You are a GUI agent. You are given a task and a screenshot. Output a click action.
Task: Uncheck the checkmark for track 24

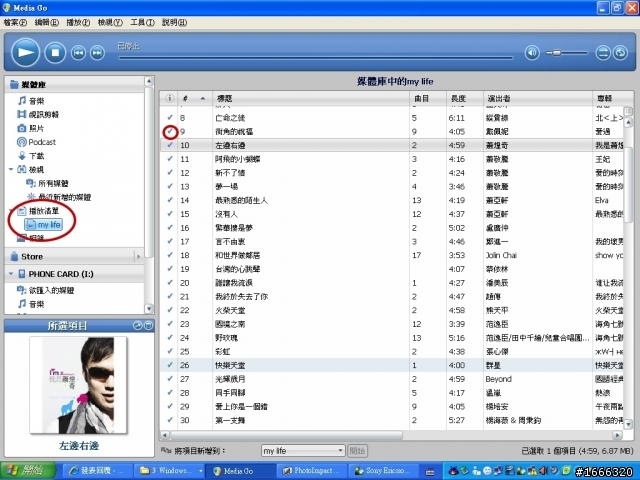[x=170, y=338]
